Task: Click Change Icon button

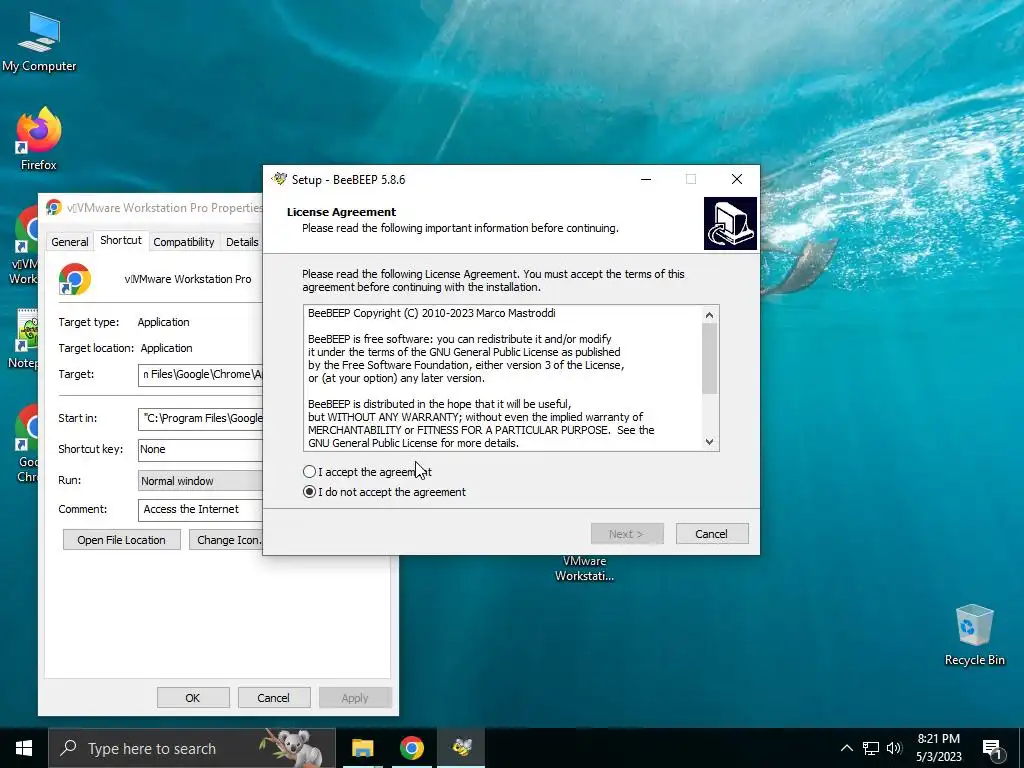Action: click(x=226, y=539)
